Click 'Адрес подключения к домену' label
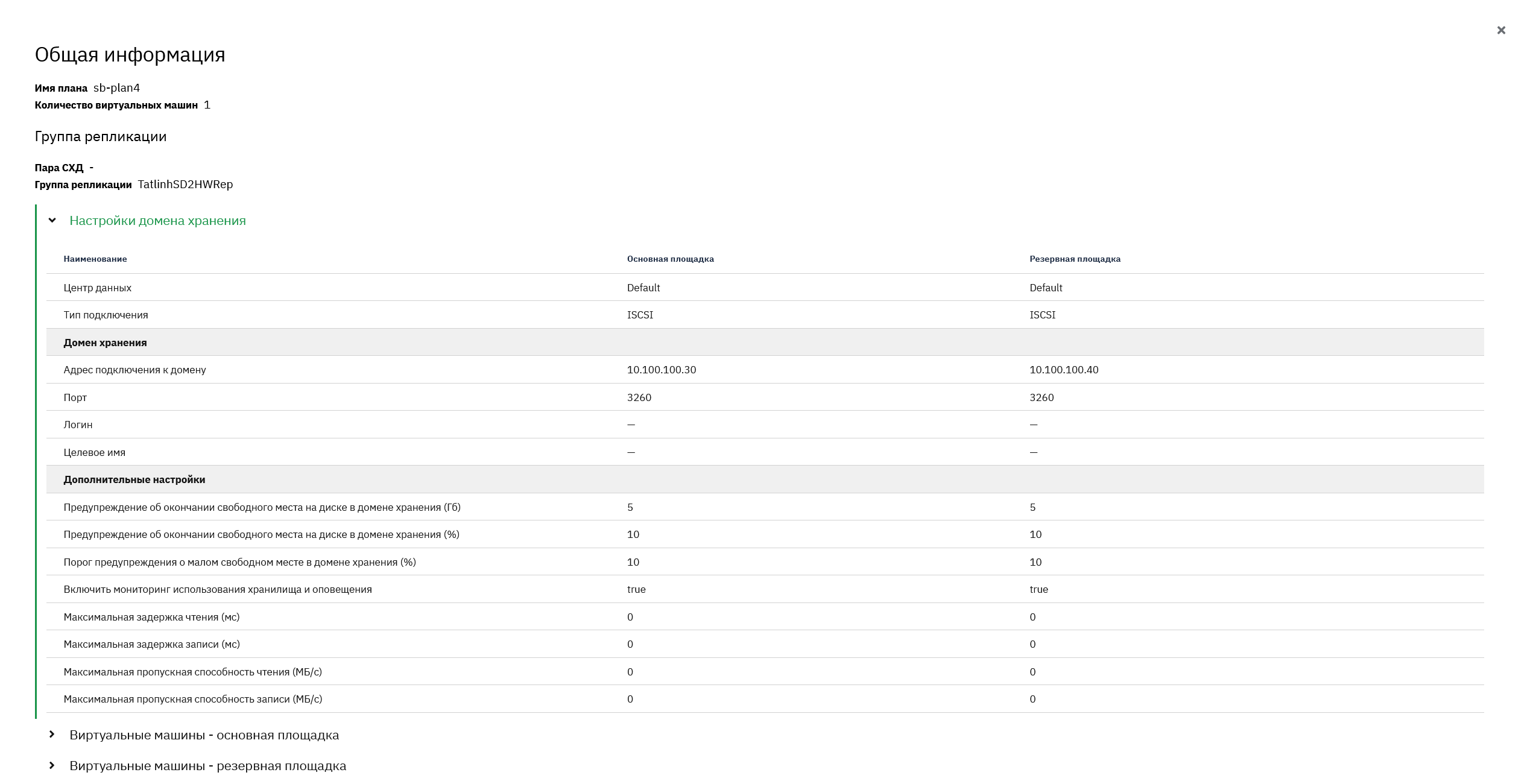The image size is (1530, 784). [x=134, y=370]
